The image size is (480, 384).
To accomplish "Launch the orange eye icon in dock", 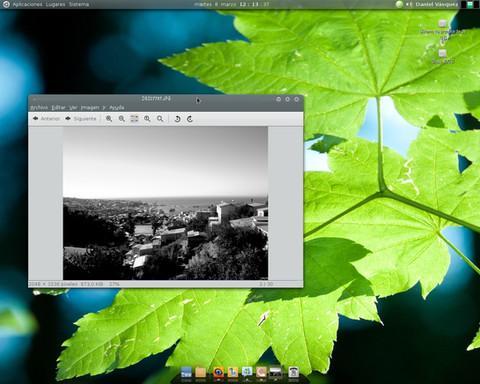I will point(218,372).
